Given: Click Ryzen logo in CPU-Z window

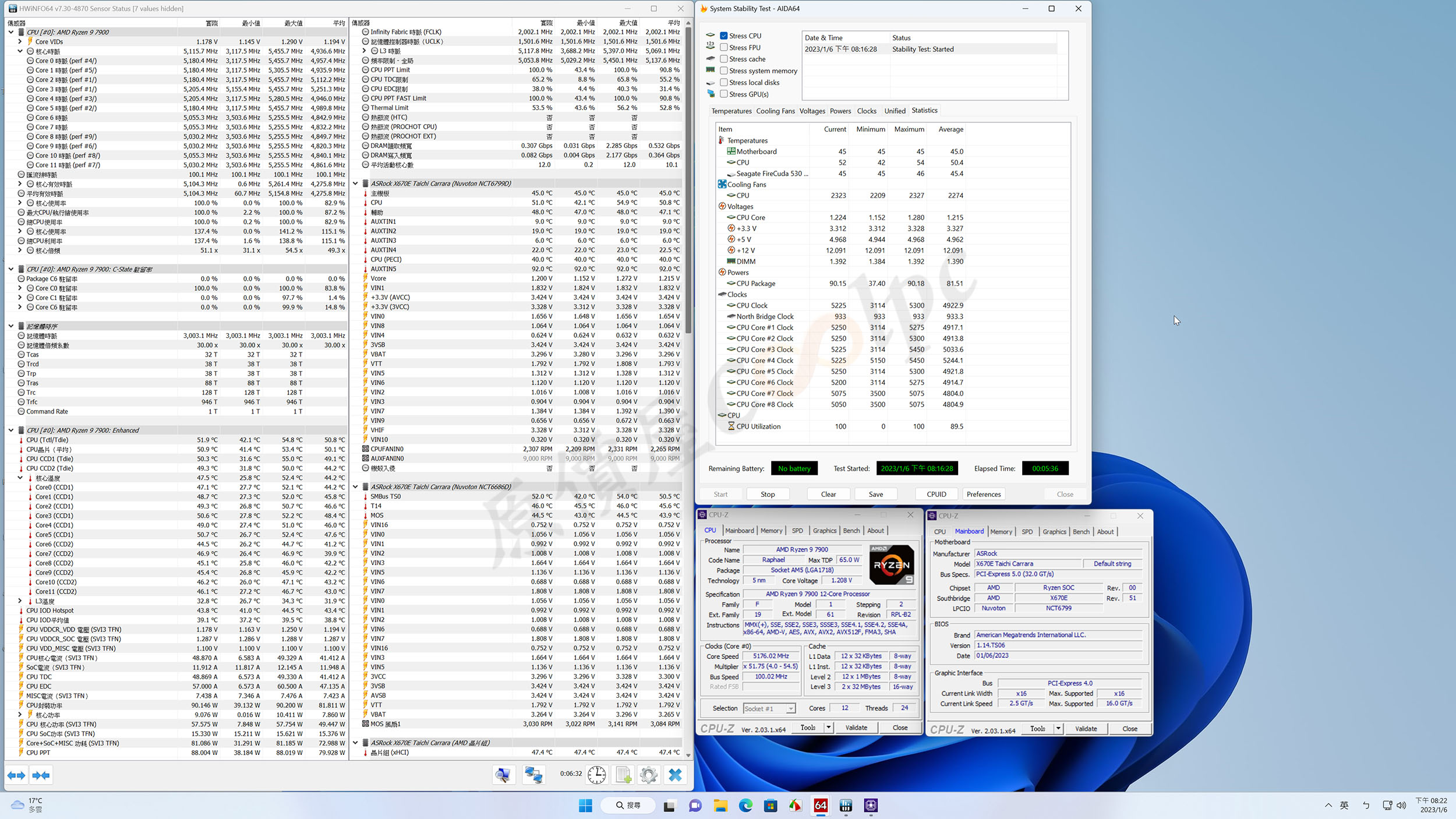Looking at the screenshot, I should (x=891, y=564).
